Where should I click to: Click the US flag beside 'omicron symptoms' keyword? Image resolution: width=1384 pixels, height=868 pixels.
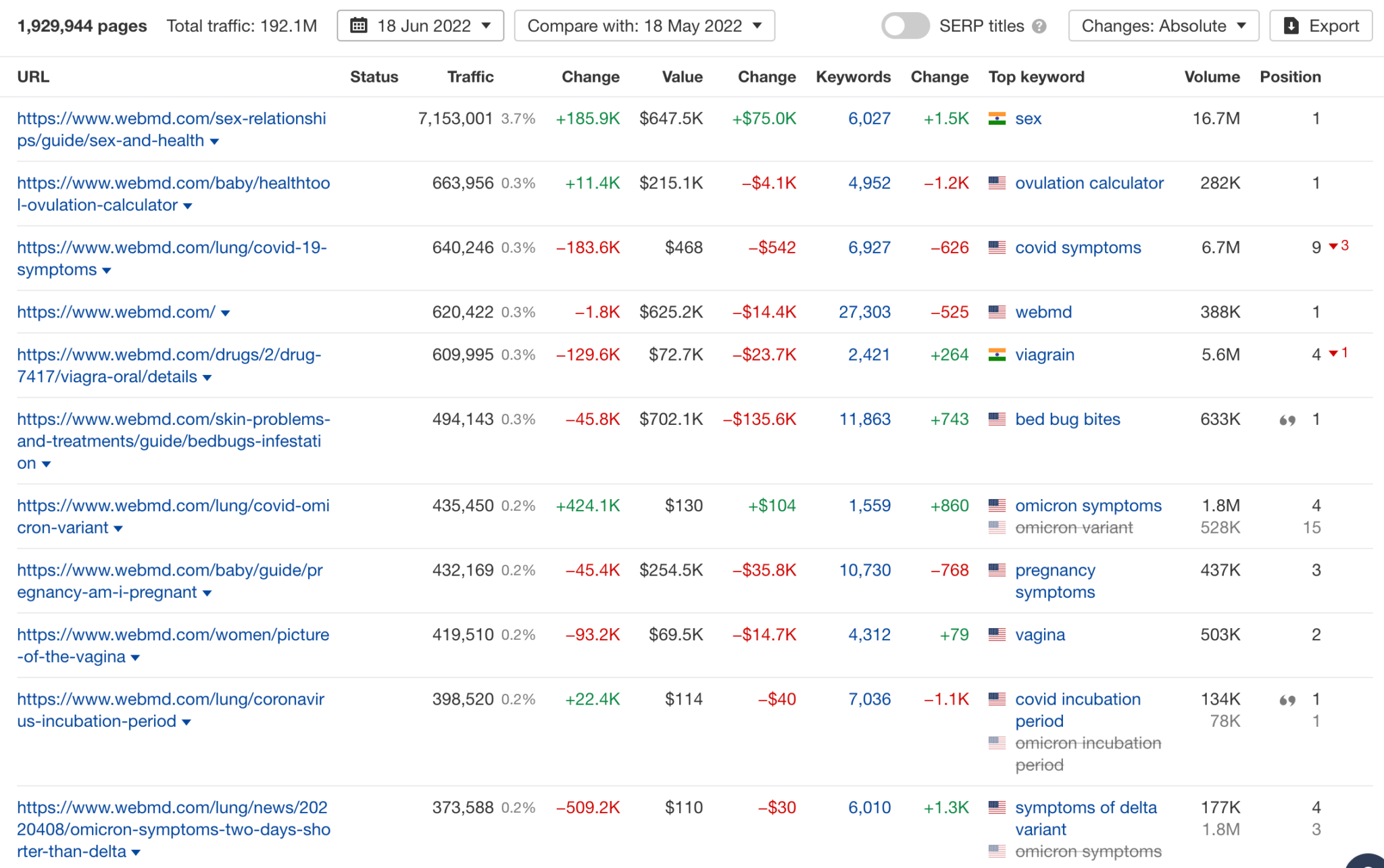(x=997, y=505)
